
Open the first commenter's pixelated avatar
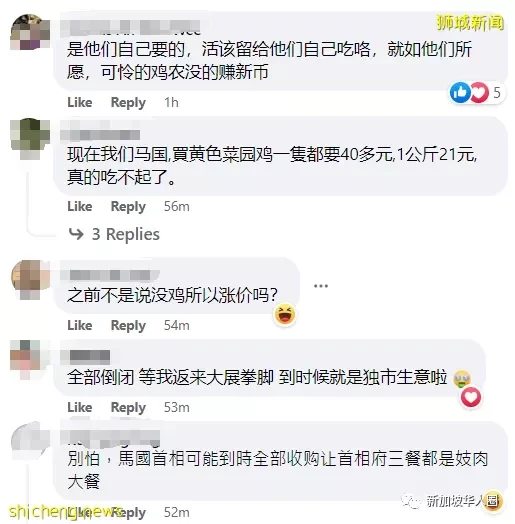30,32
